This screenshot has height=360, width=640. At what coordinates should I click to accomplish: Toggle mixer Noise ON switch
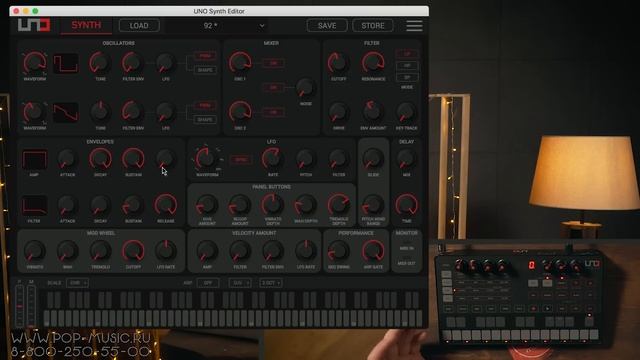[273, 87]
